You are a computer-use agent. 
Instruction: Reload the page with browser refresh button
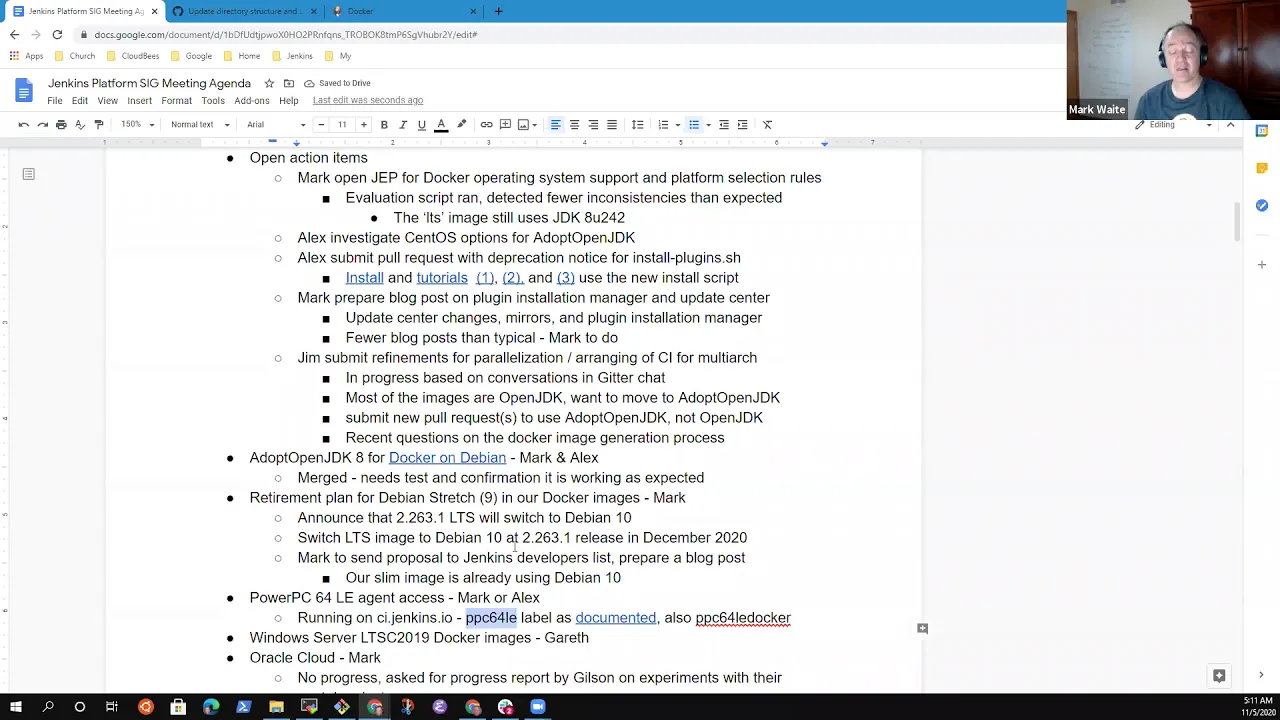(57, 34)
